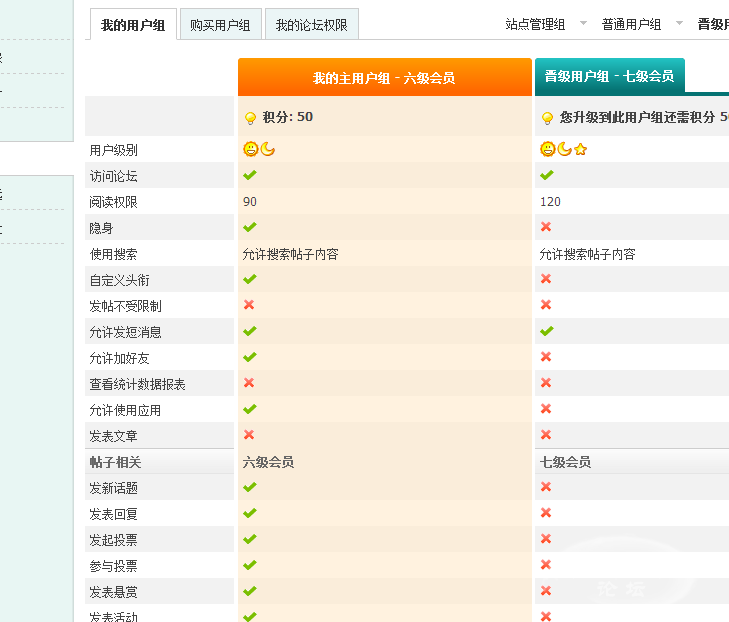Click the 隐身 red cross for 七级会员
Image resolution: width=729 pixels, height=622 pixels.
point(546,227)
